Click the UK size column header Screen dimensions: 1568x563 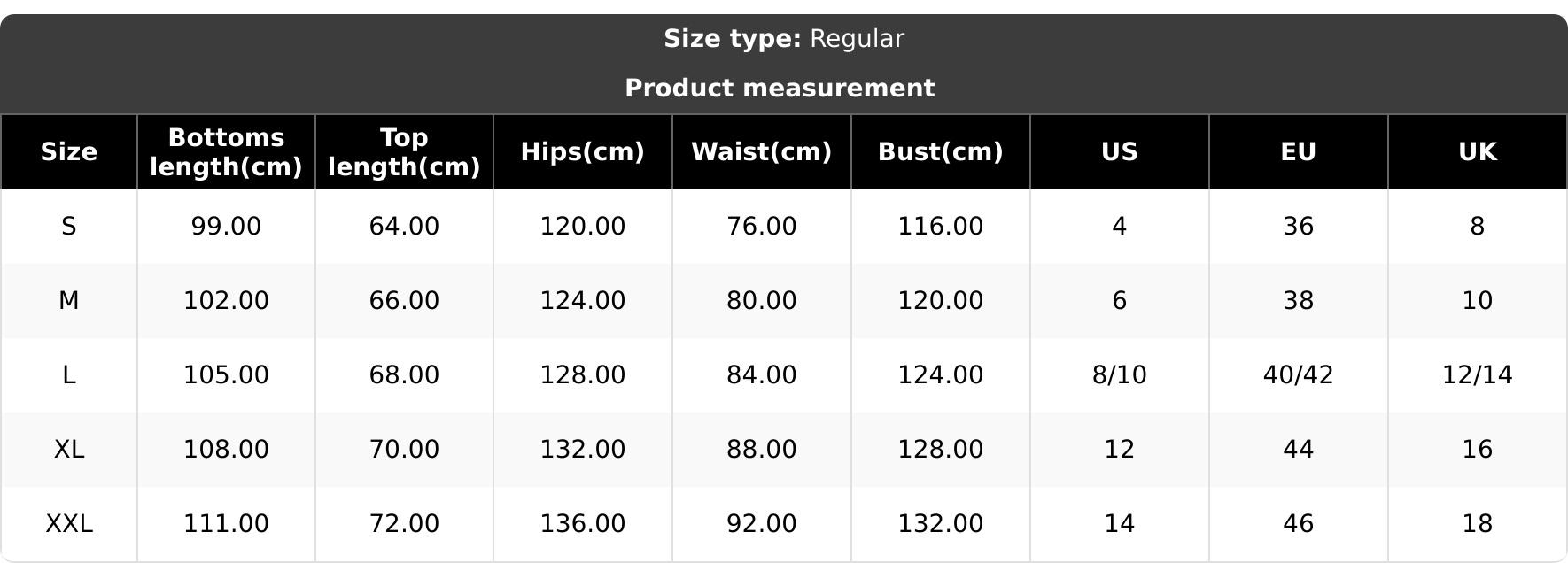coord(1477,152)
